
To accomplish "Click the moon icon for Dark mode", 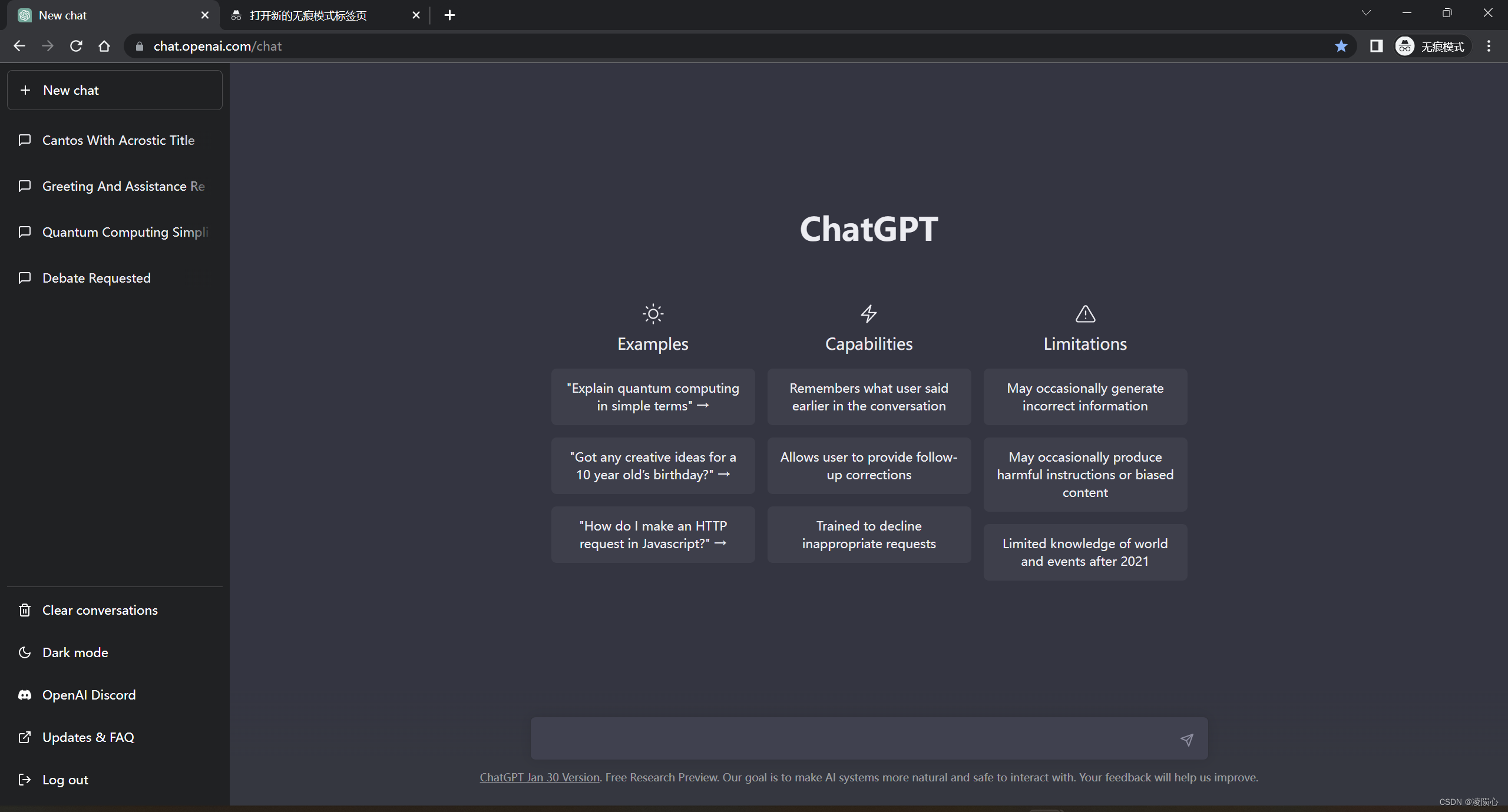I will click(25, 652).
